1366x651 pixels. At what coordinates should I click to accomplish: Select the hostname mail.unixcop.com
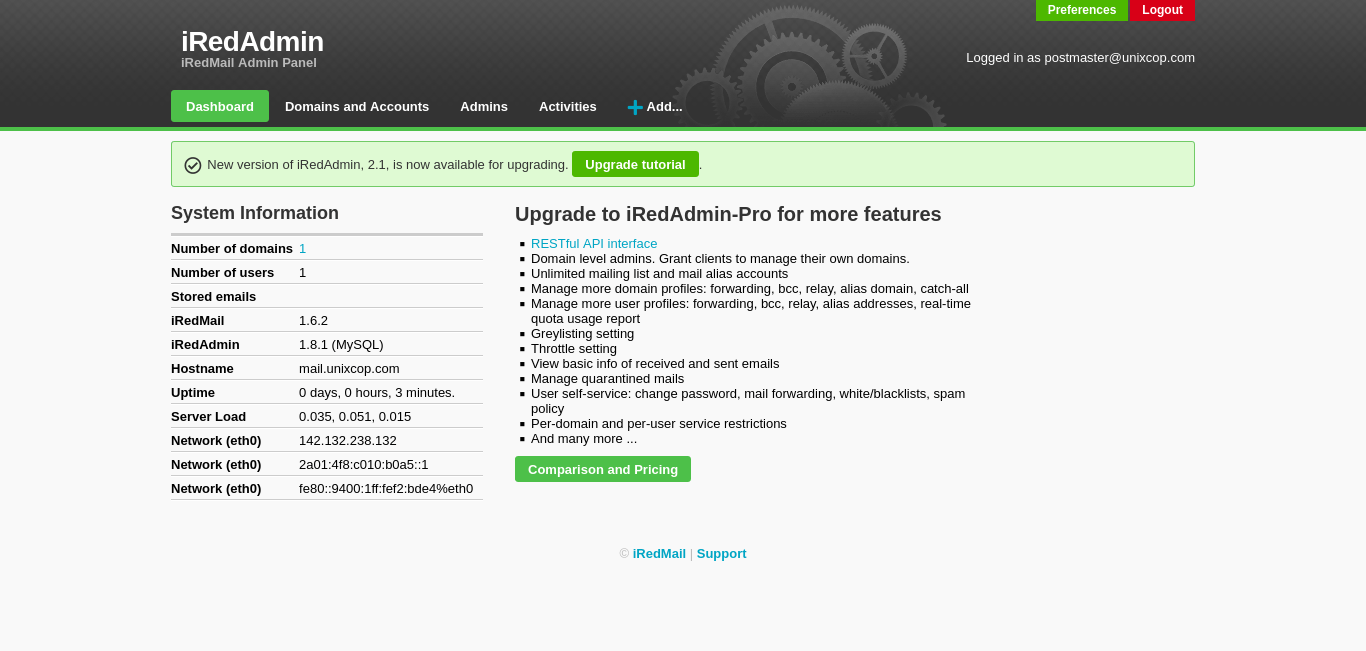click(x=349, y=368)
